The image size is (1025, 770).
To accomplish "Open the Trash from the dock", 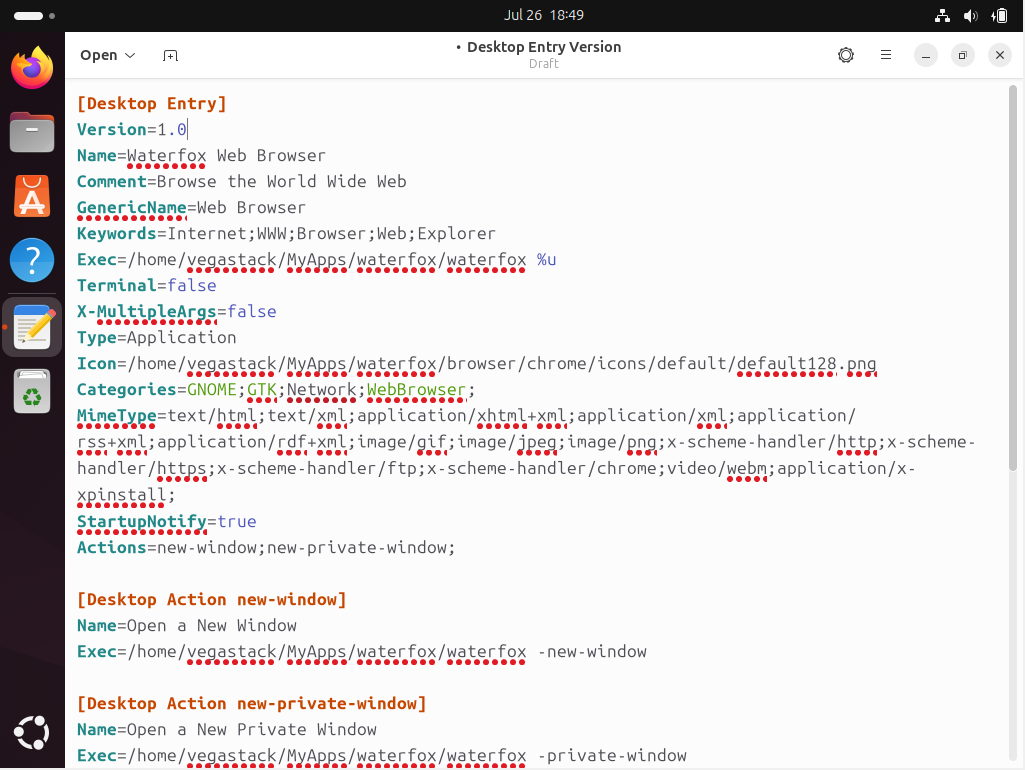I will tap(32, 391).
